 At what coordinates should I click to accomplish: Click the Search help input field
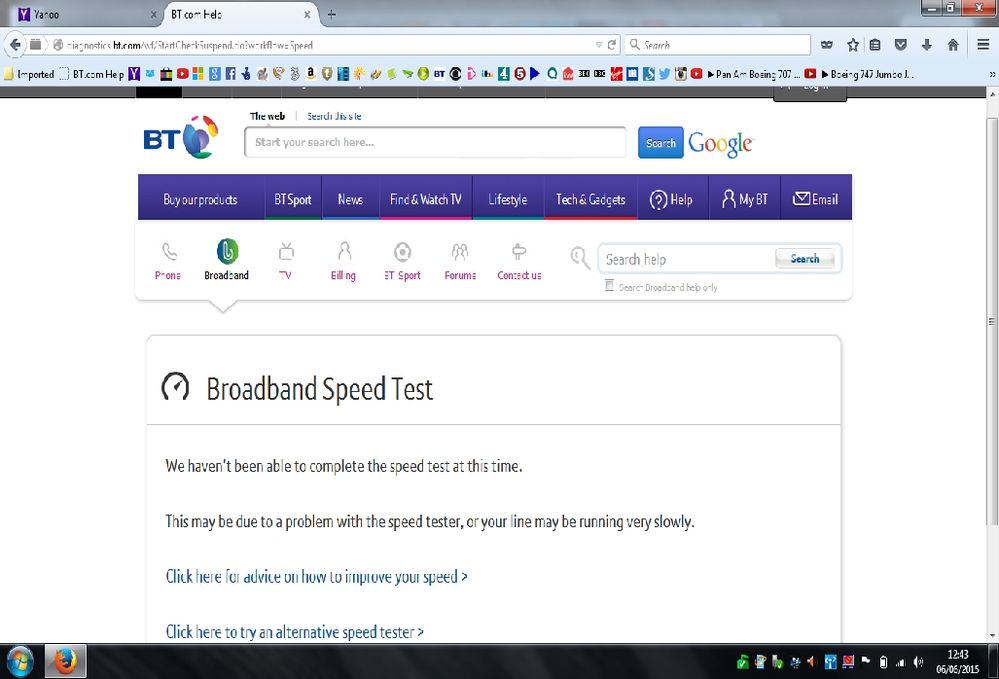pyautogui.click(x=687, y=259)
